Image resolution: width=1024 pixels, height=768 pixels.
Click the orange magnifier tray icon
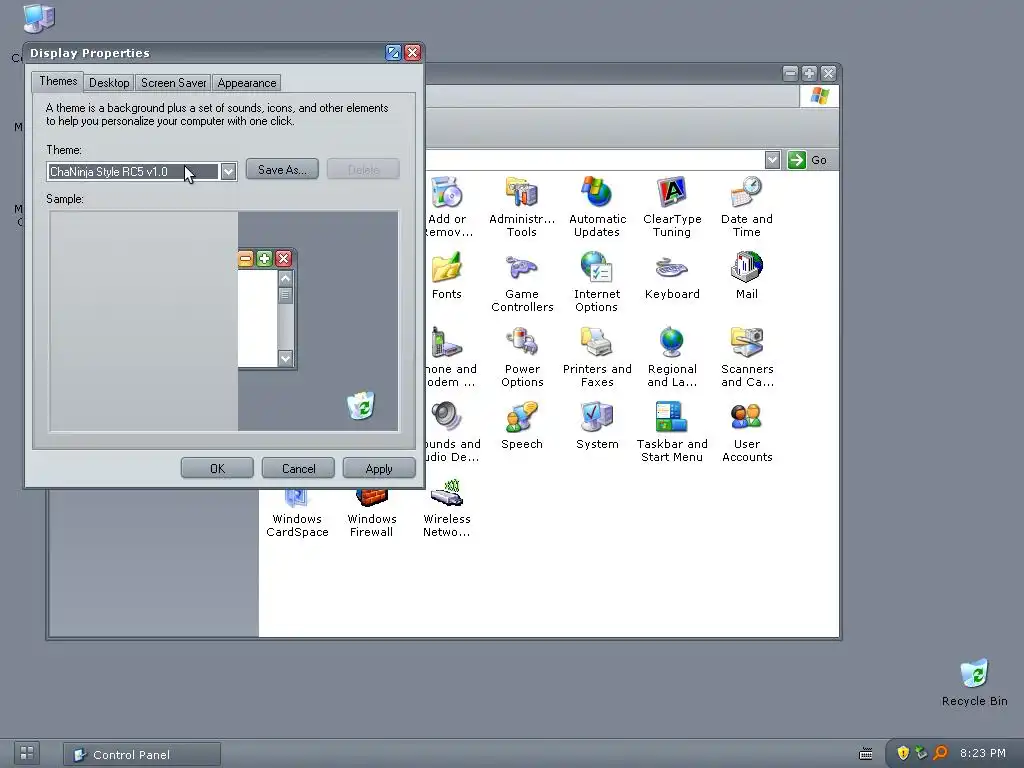pos(940,753)
